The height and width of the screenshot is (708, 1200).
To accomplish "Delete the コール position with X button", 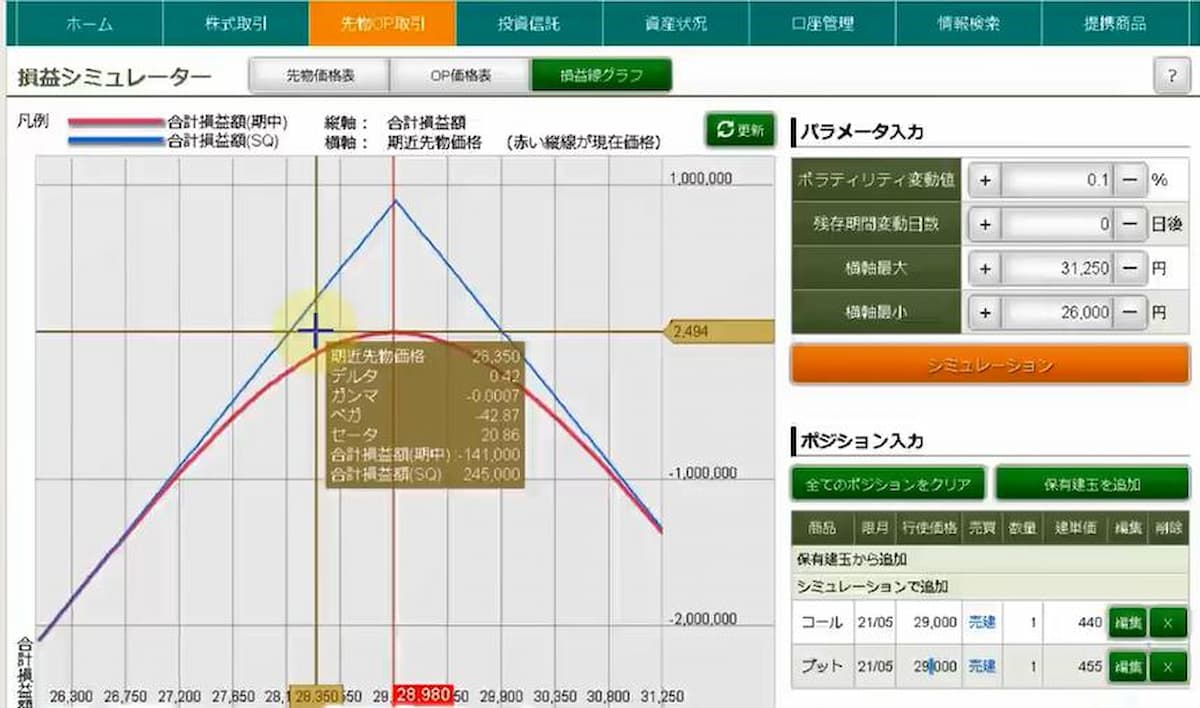I will (1166, 623).
